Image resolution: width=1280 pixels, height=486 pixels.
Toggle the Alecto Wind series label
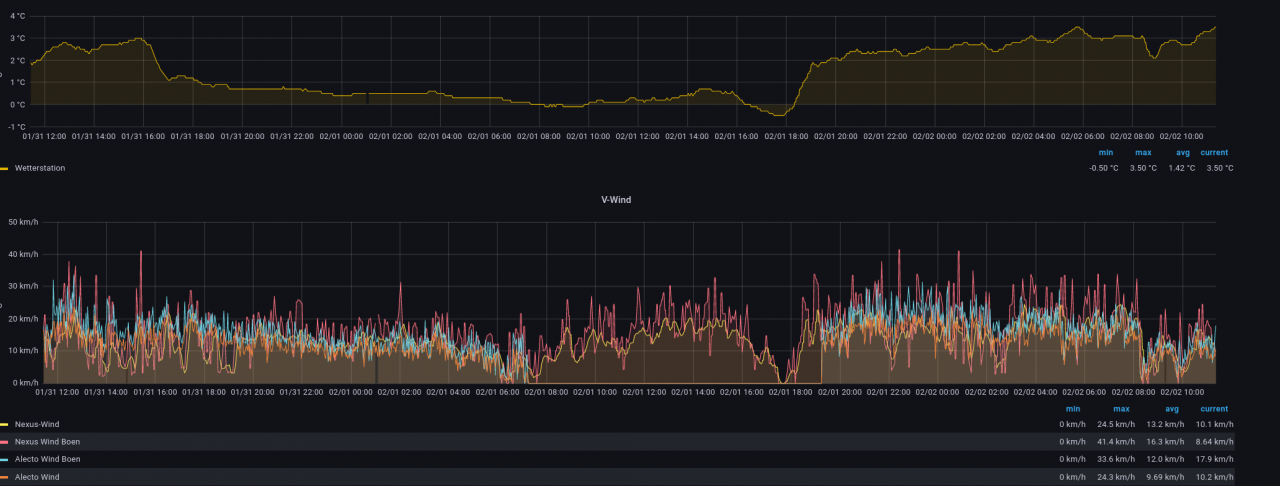pyautogui.click(x=36, y=477)
